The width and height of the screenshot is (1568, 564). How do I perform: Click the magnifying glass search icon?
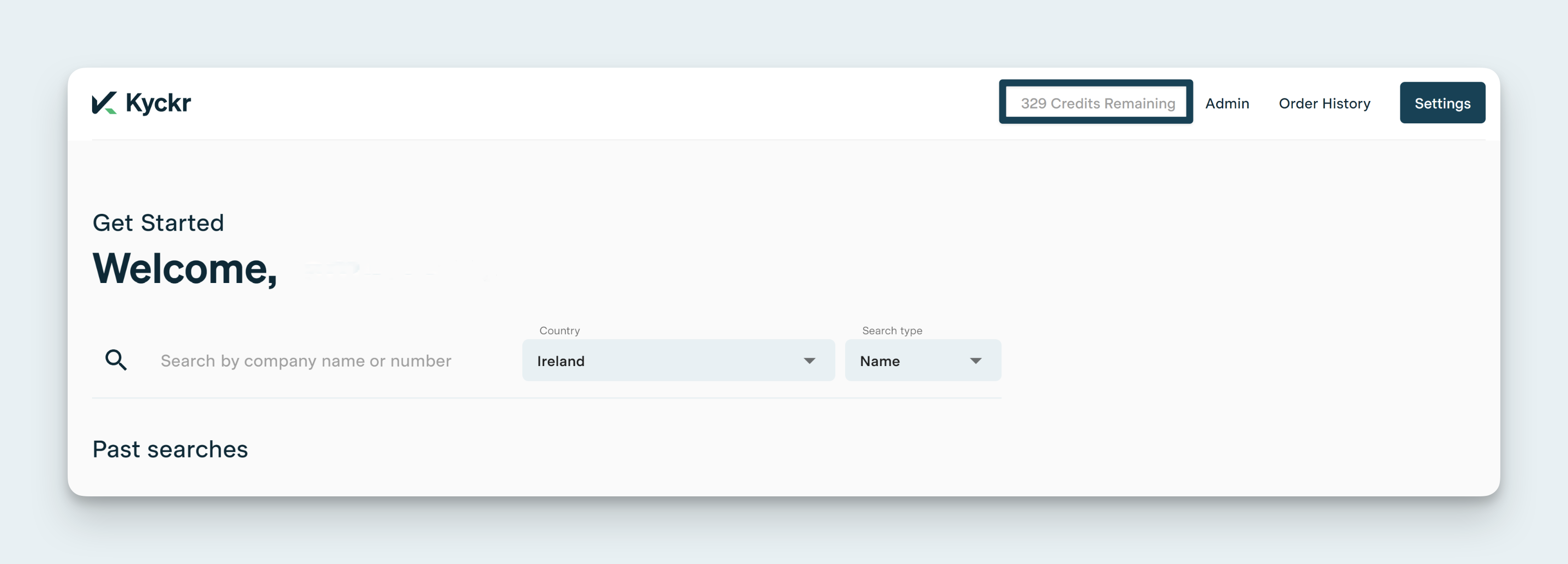(115, 360)
